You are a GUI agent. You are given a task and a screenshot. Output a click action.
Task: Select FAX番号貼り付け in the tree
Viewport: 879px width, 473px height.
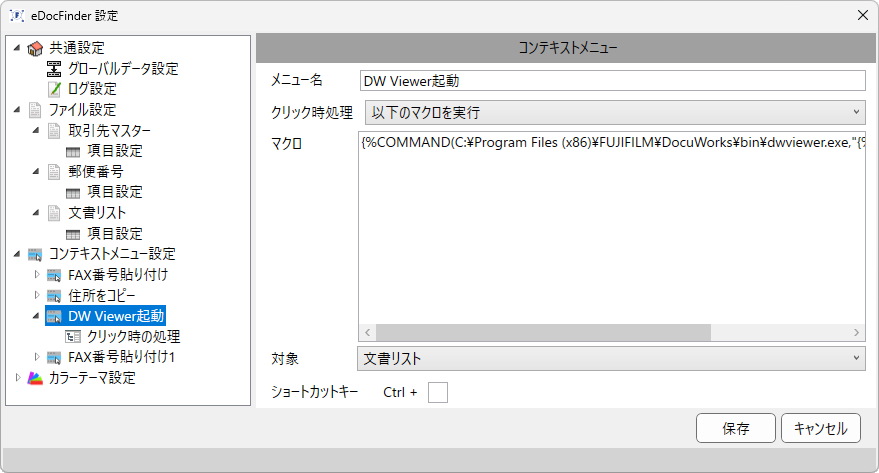point(118,275)
